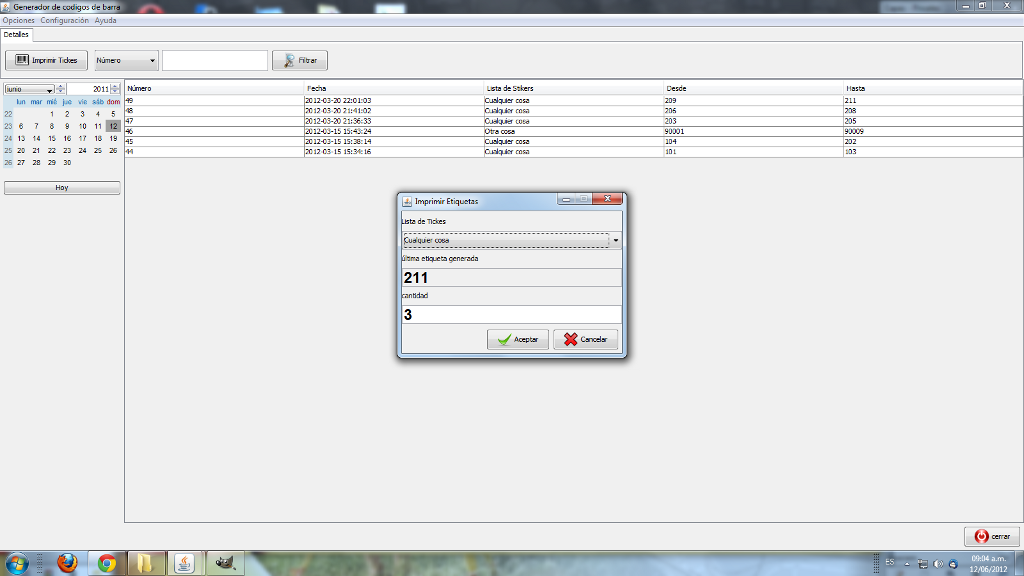Select the Detalles tab
The height and width of the screenshot is (576, 1024).
tap(16, 35)
